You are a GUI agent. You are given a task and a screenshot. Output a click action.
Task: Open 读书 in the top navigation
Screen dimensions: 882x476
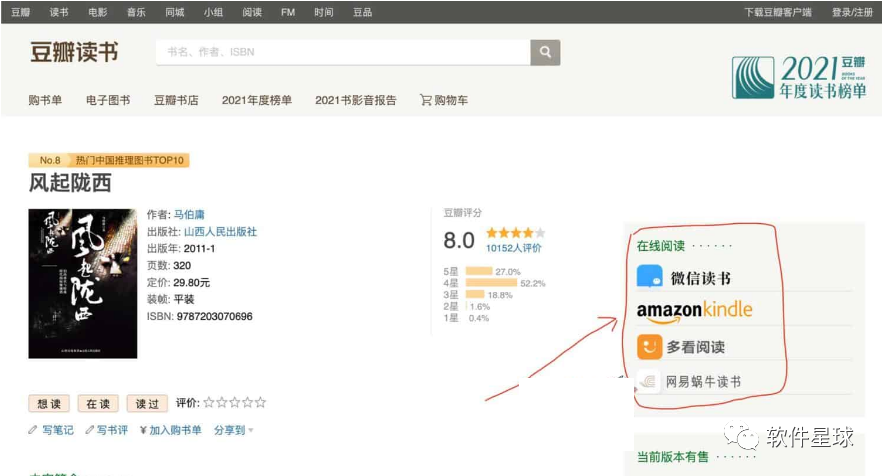coord(58,12)
